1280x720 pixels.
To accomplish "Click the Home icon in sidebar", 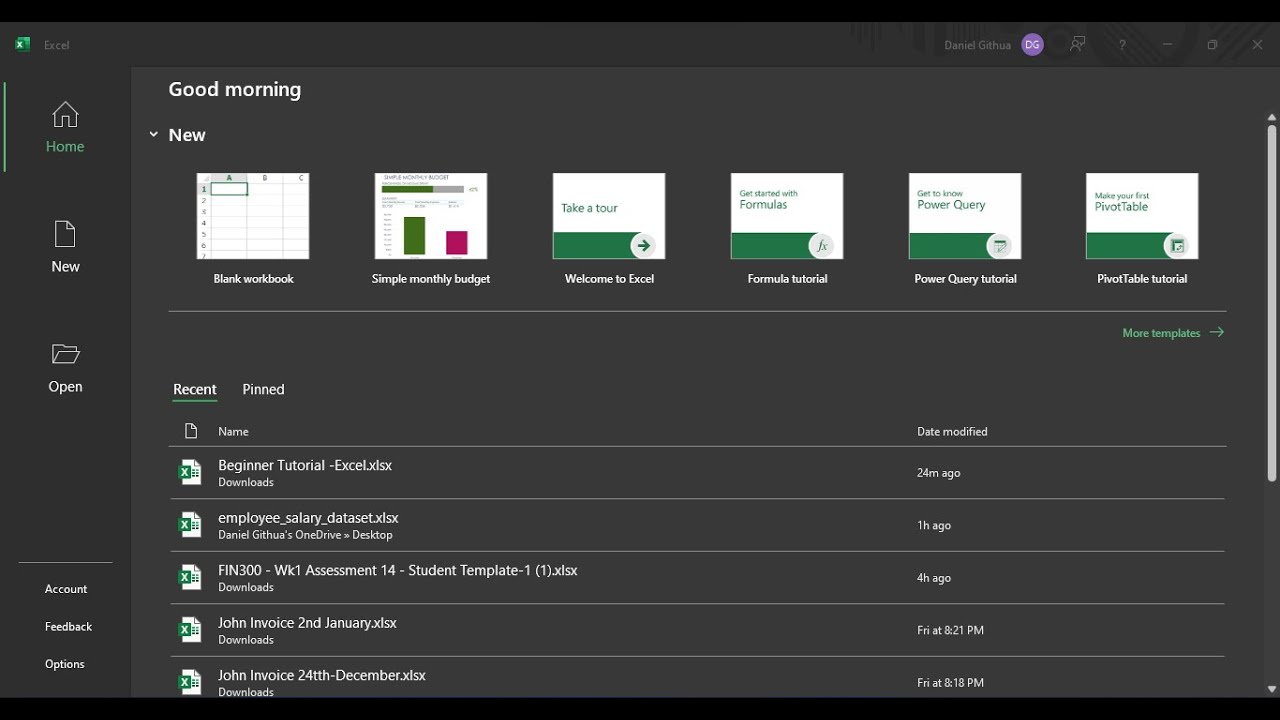I will click(65, 115).
